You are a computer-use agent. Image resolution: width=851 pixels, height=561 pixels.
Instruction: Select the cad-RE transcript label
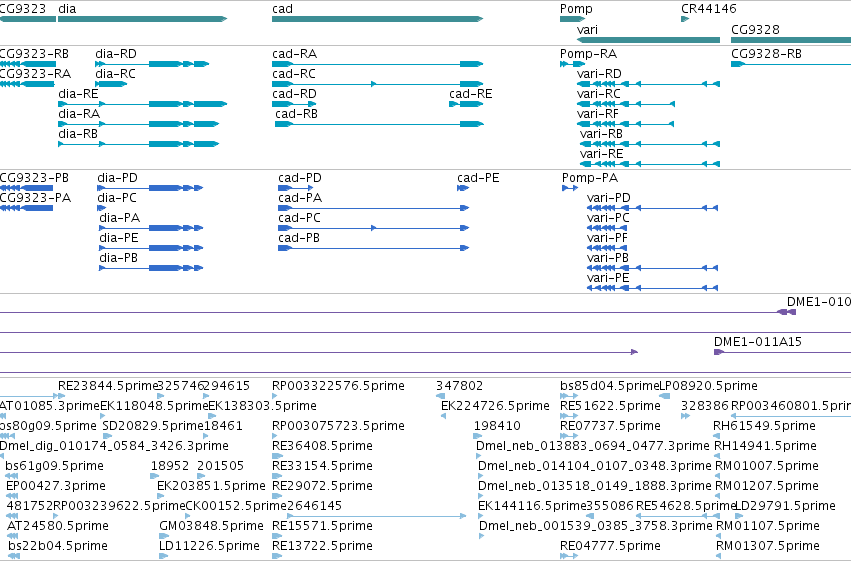coord(471,94)
